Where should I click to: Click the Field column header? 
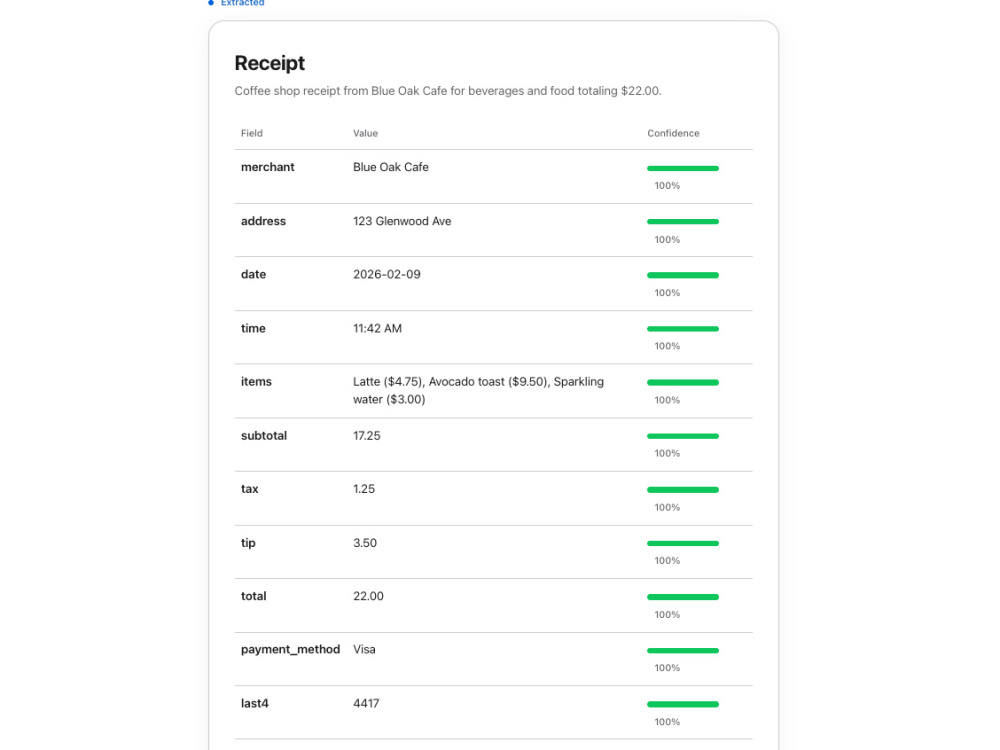tap(252, 133)
